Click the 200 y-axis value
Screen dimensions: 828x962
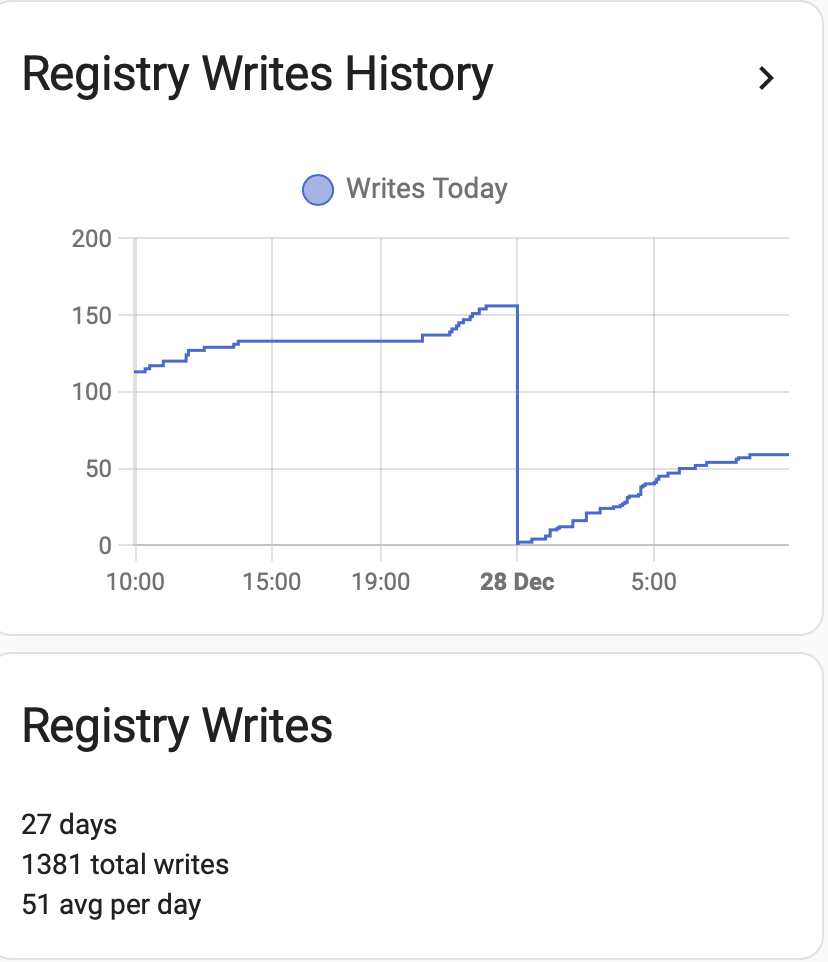(92, 239)
